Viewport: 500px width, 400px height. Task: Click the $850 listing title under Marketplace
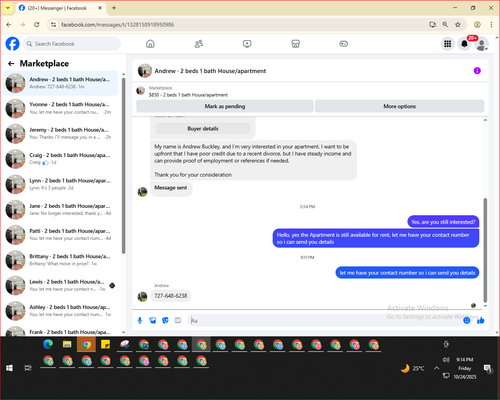(x=188, y=95)
